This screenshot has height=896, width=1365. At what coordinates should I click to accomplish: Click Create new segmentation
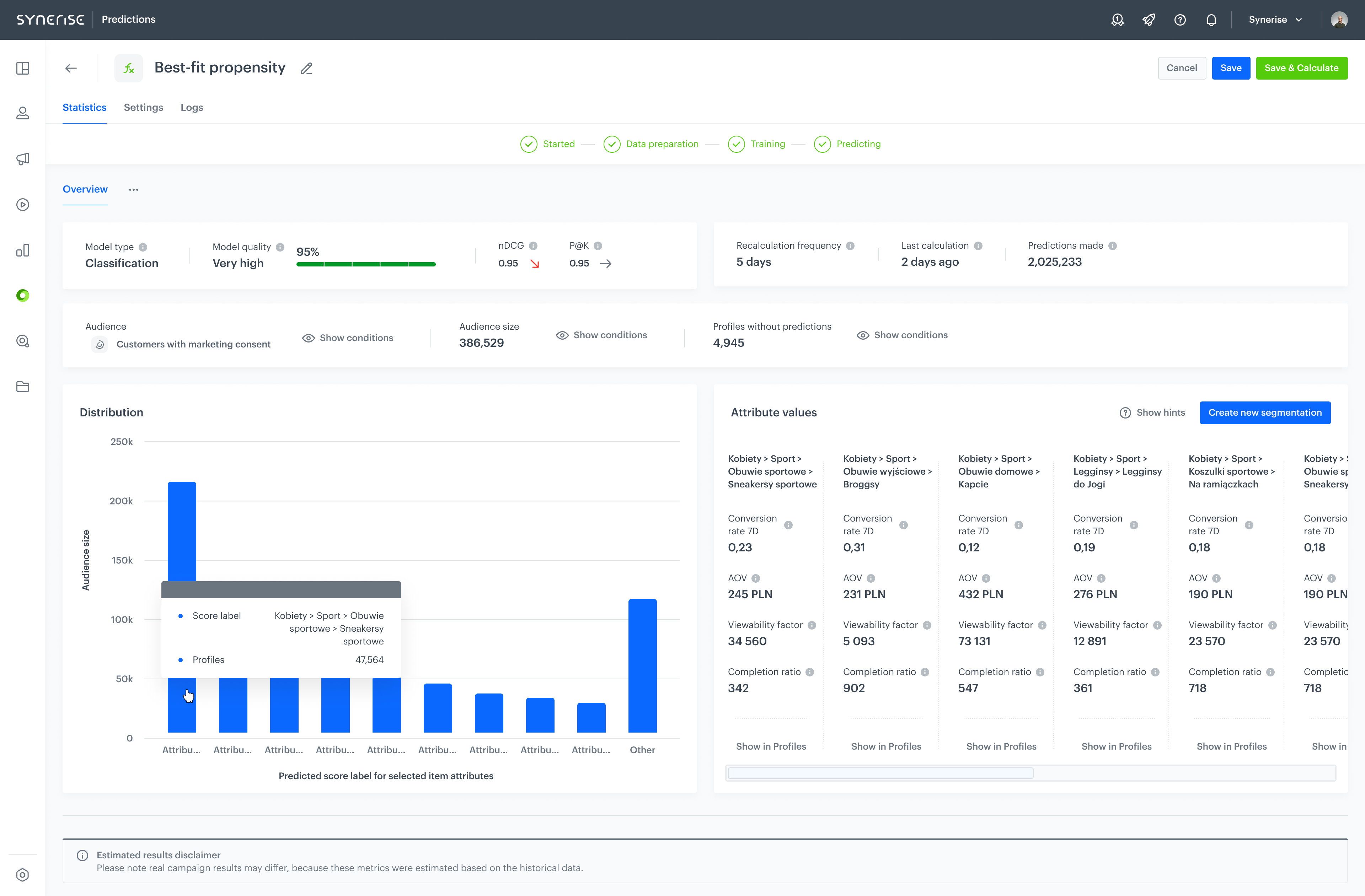(1265, 412)
